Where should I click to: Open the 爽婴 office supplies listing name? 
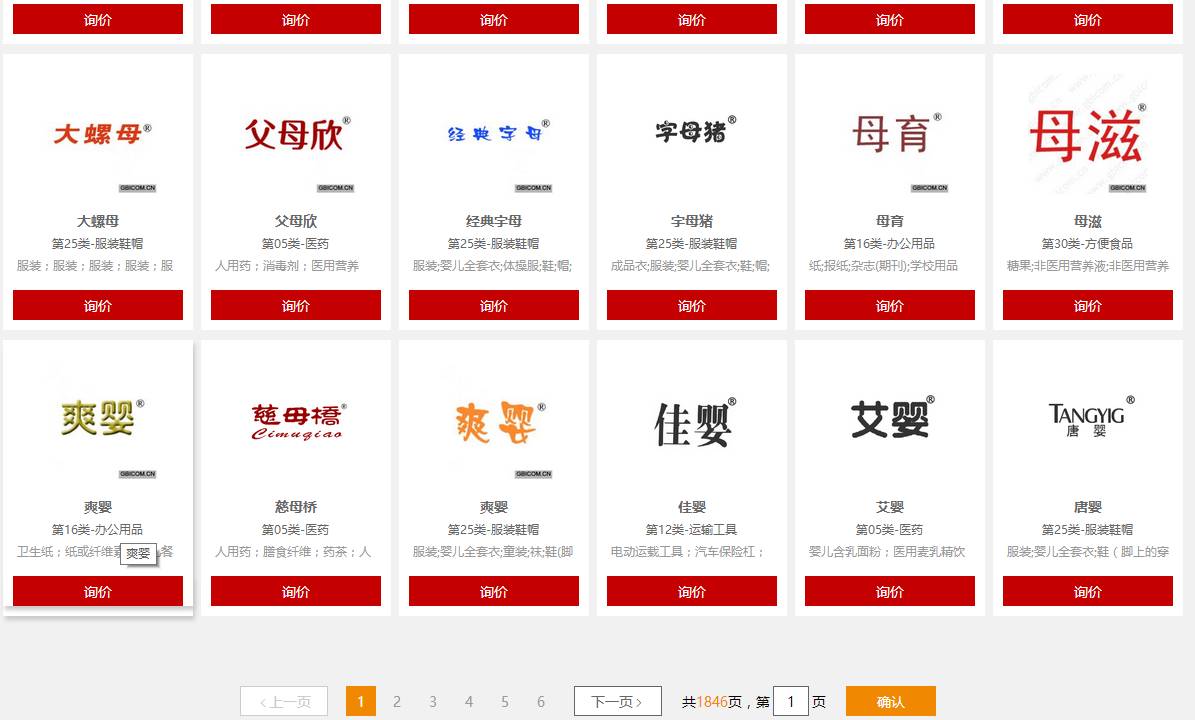(97, 506)
